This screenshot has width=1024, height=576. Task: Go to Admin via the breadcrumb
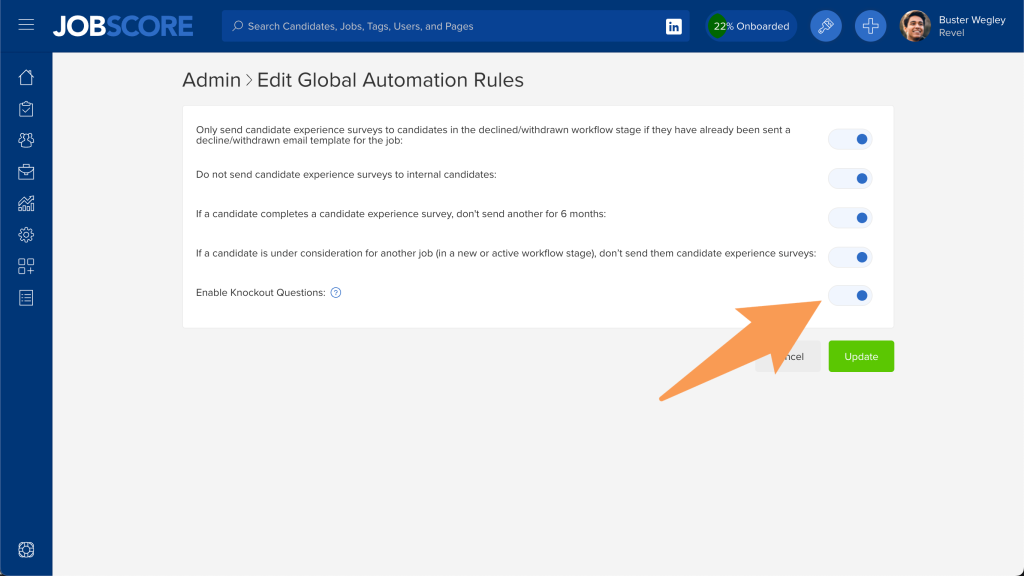click(211, 81)
